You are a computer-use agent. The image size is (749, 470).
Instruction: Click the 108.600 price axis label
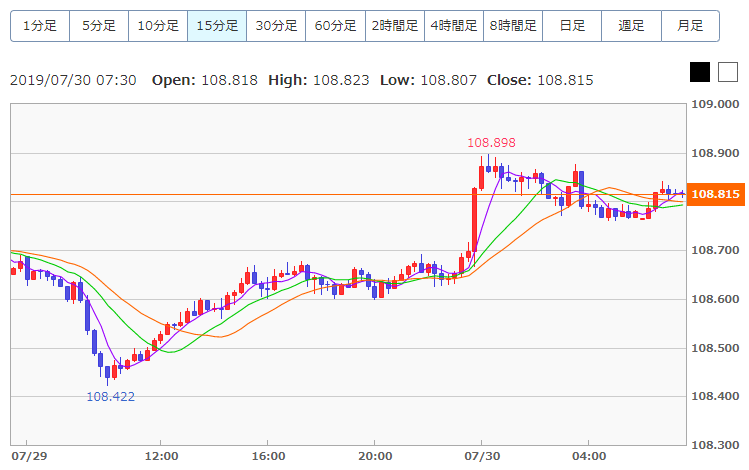(715, 299)
